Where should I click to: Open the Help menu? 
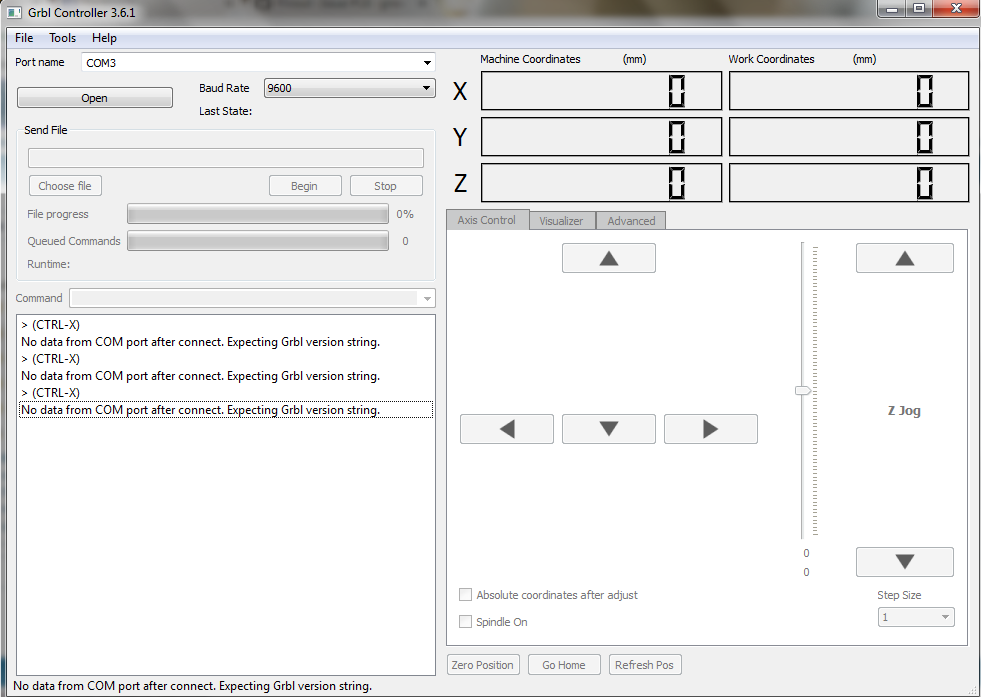pyautogui.click(x=104, y=38)
